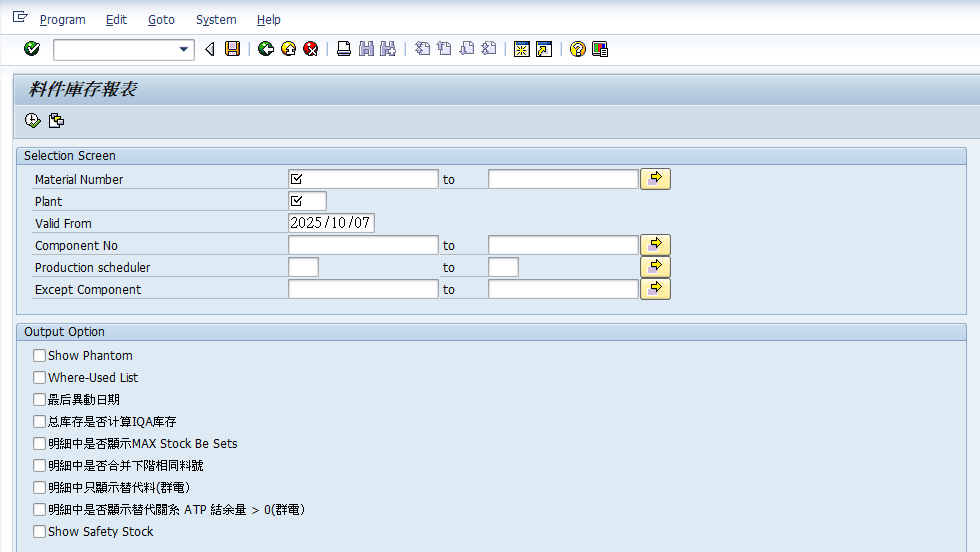Viewport: 980px width, 552px height.
Task: Open multiple selection for Material Number
Action: [x=655, y=179]
